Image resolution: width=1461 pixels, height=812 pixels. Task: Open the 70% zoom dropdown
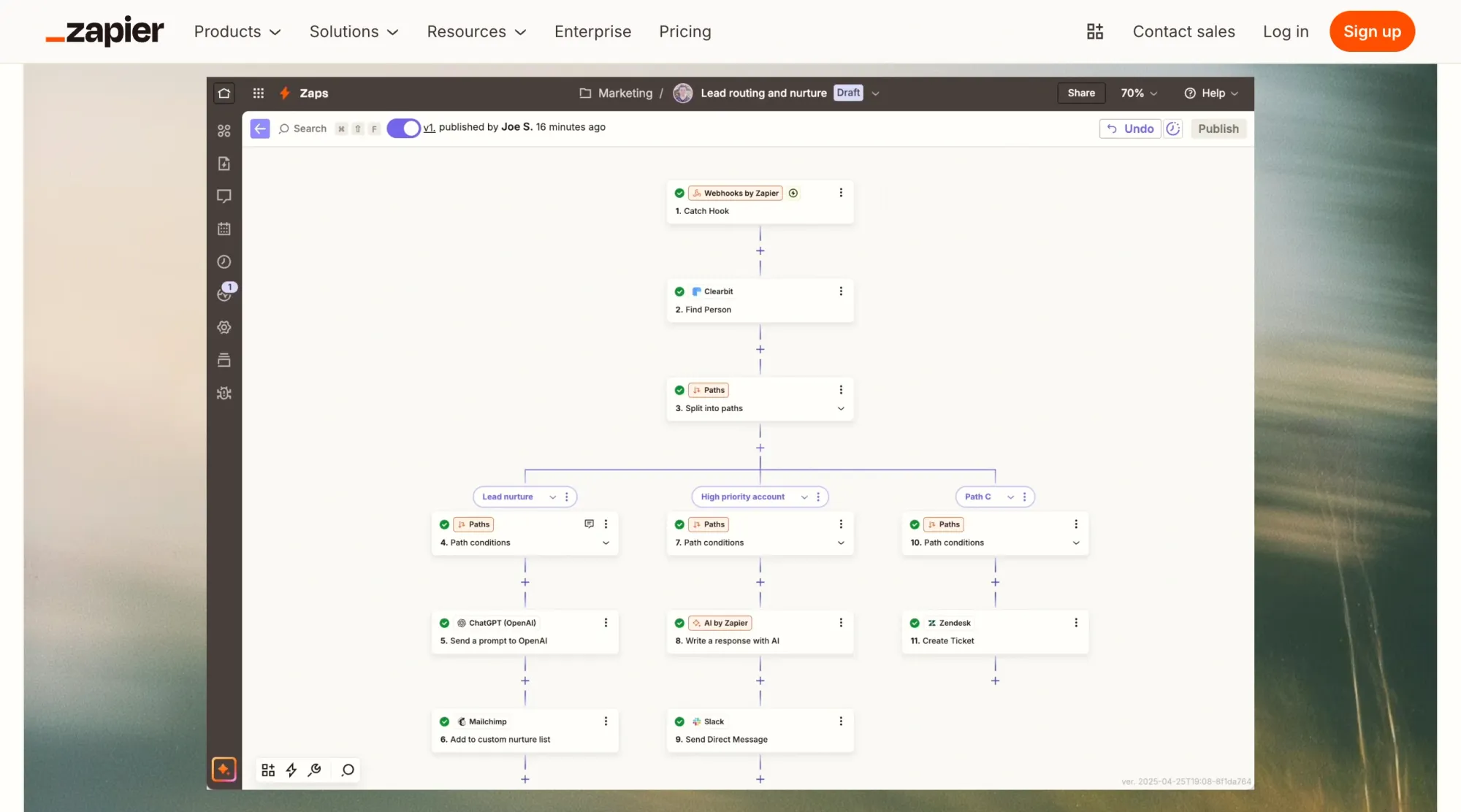(x=1139, y=93)
